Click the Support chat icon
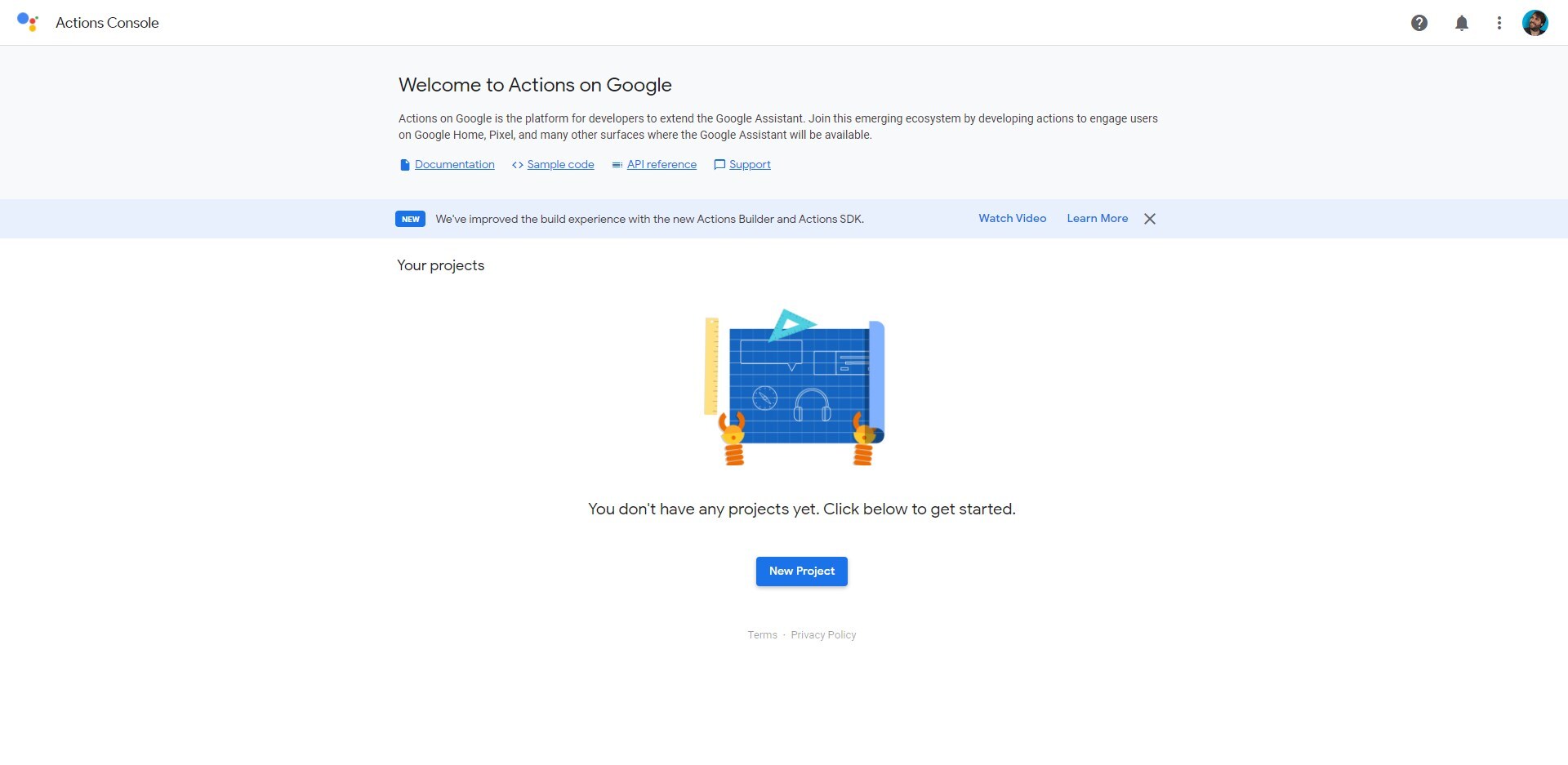 [x=719, y=165]
